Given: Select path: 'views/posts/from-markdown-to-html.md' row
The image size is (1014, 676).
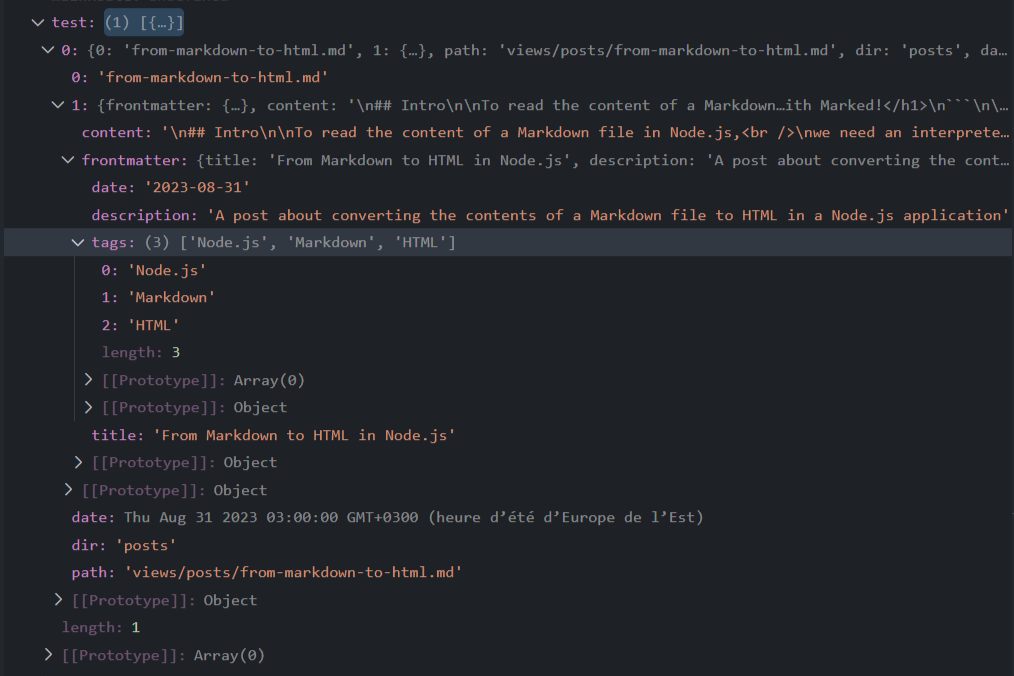Looking at the screenshot, I should point(267,572).
